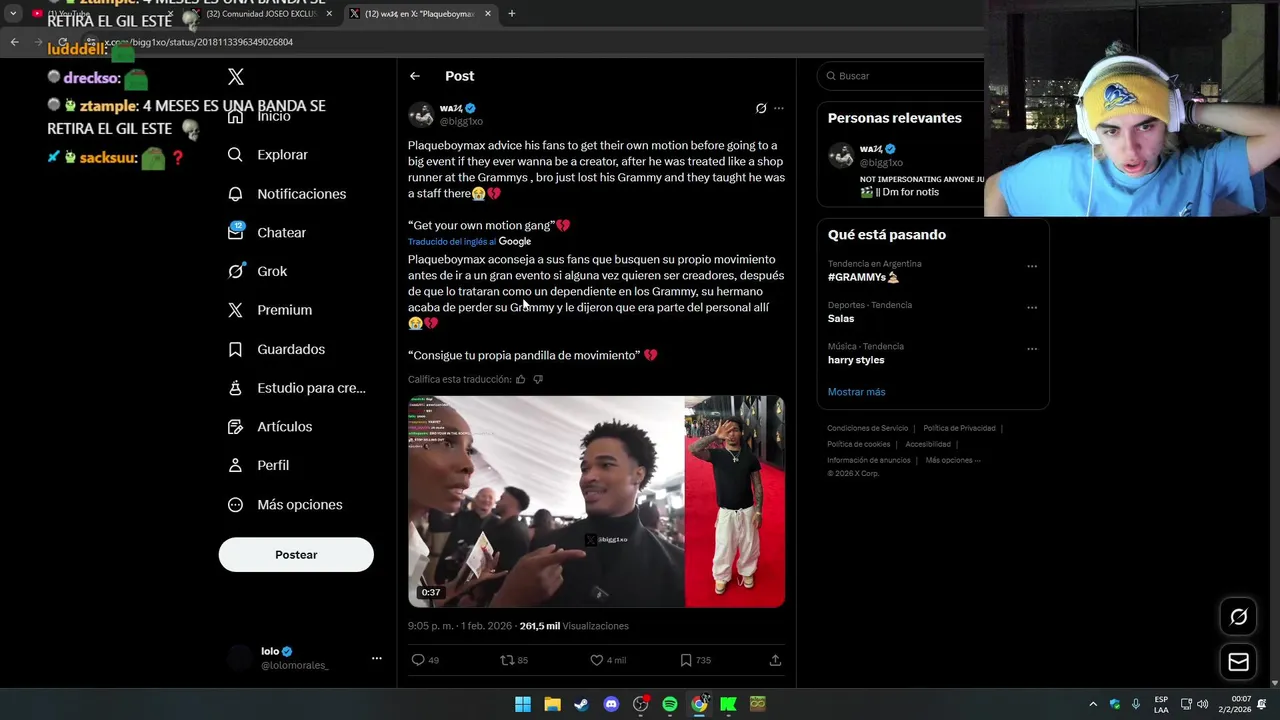Screen dimensions: 1280x720
Task: Expand Más opciones in the sidebar
Action: pyautogui.click(x=285, y=505)
